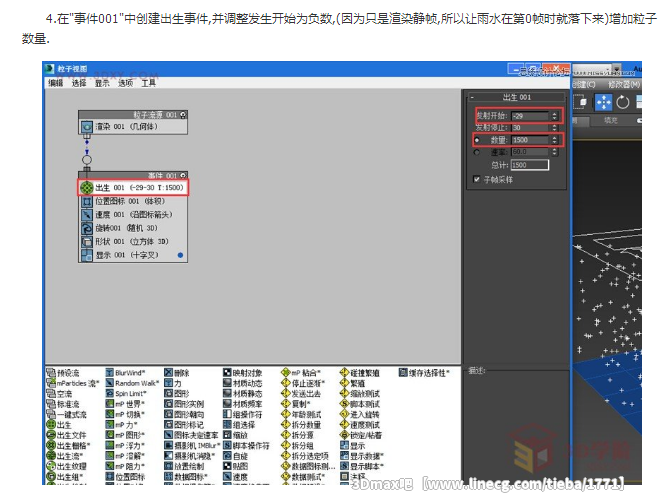Select the 碰撞繁殖 test in depot

pos(360,373)
